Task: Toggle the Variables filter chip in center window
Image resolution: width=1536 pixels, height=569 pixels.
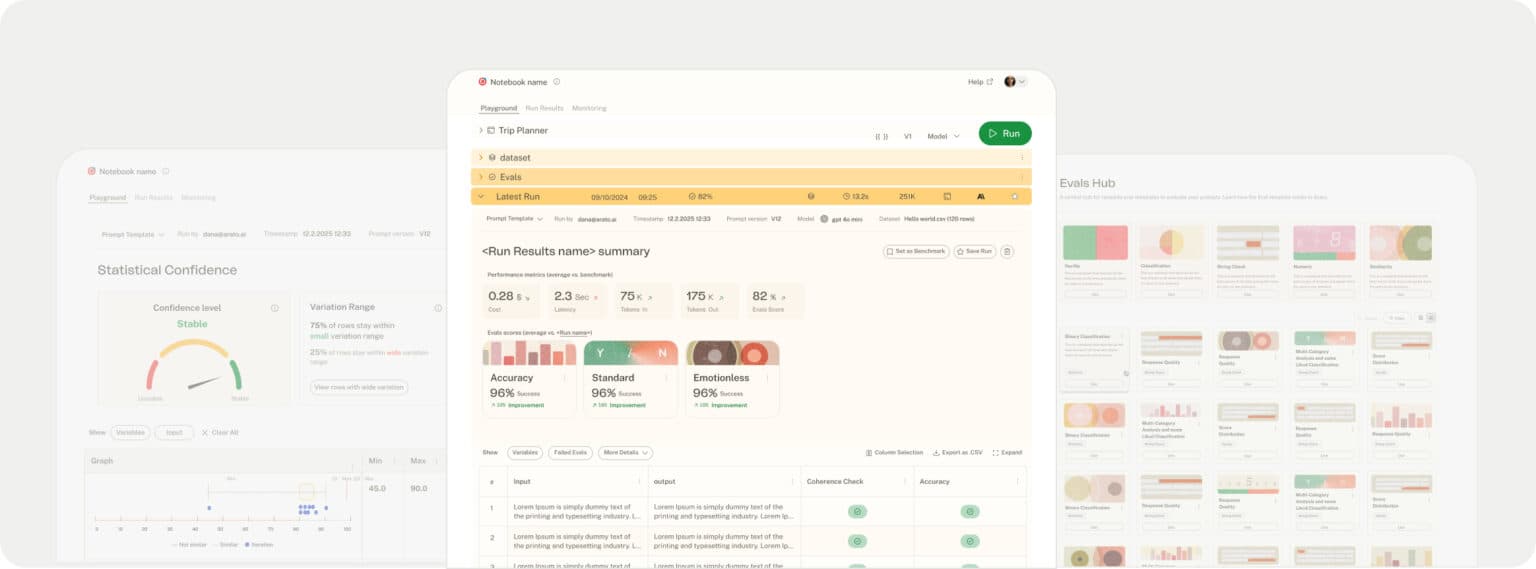Action: (525, 453)
